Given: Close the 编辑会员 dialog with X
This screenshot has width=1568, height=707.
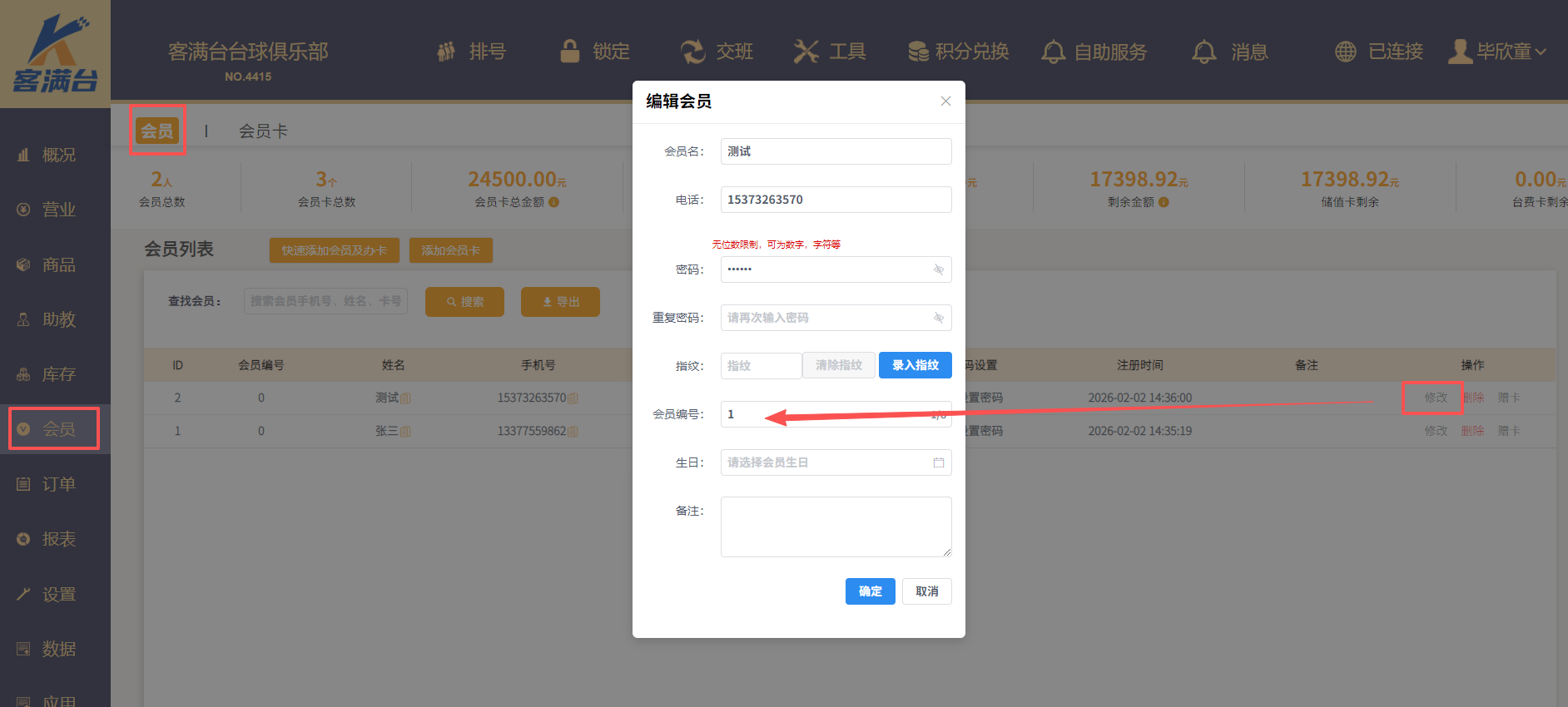Looking at the screenshot, I should click(945, 101).
